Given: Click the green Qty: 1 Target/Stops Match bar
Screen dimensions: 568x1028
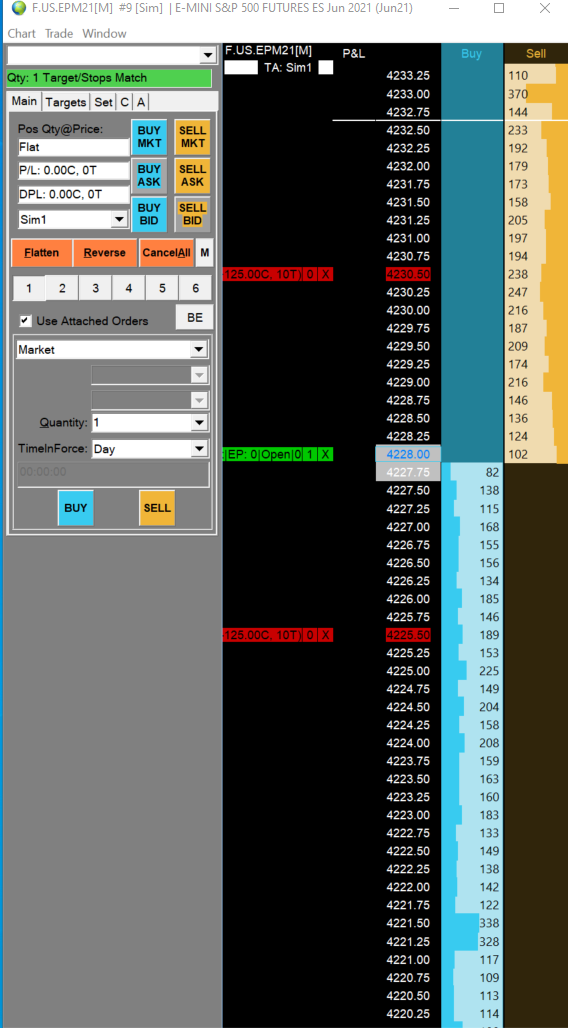Looking at the screenshot, I should click(109, 78).
